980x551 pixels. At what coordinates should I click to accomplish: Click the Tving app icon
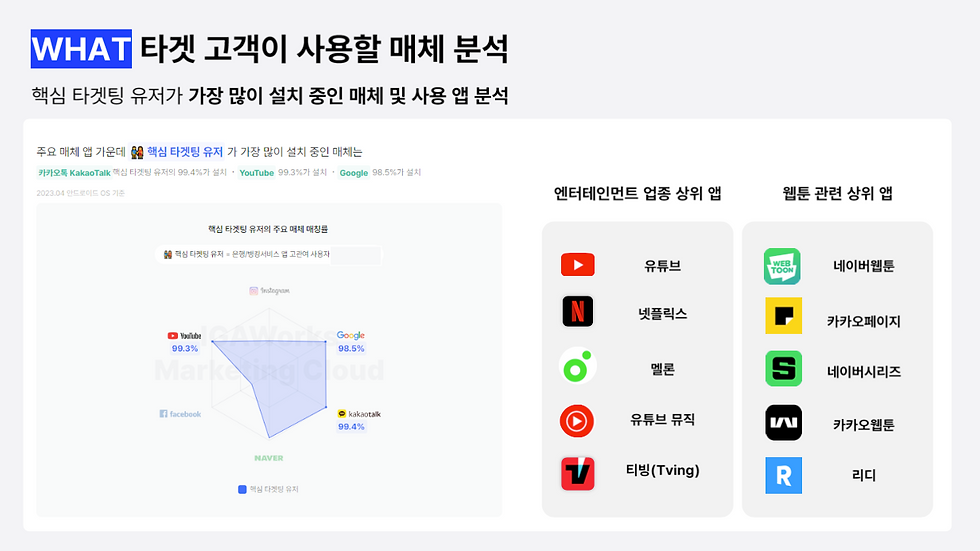(578, 474)
